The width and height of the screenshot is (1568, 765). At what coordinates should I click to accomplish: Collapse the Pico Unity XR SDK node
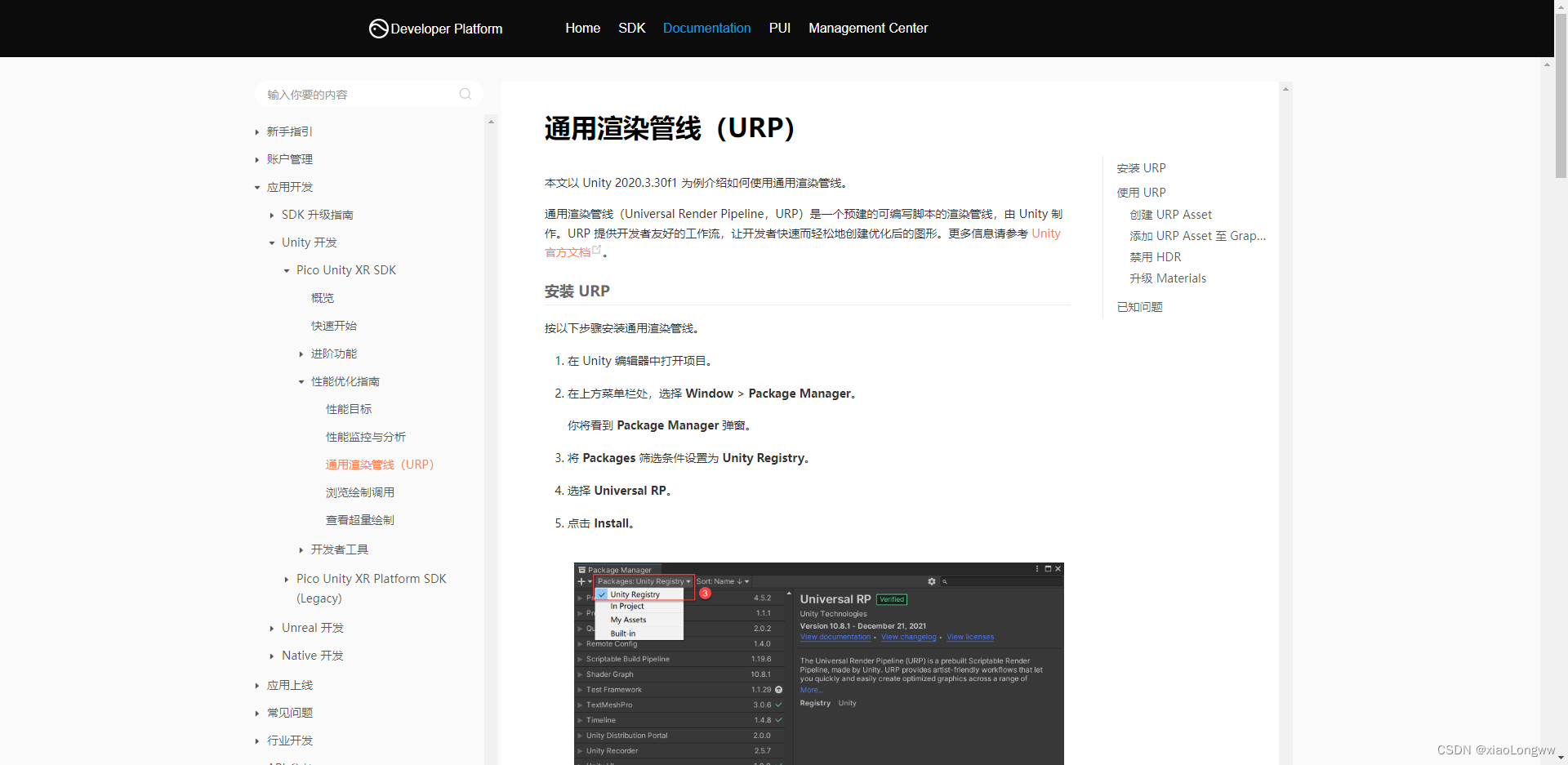[287, 271]
